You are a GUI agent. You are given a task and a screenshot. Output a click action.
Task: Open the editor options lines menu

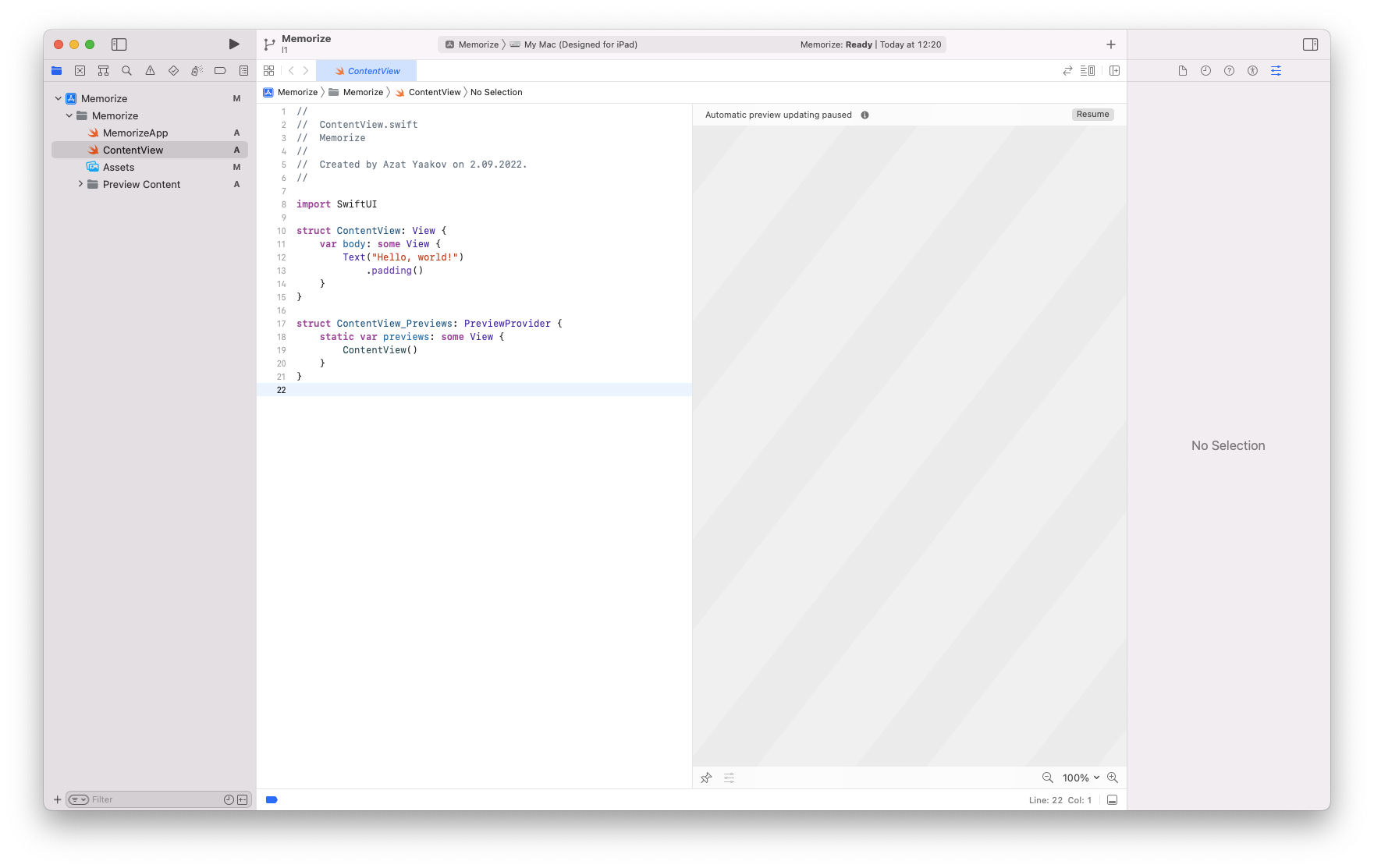[x=1088, y=71]
